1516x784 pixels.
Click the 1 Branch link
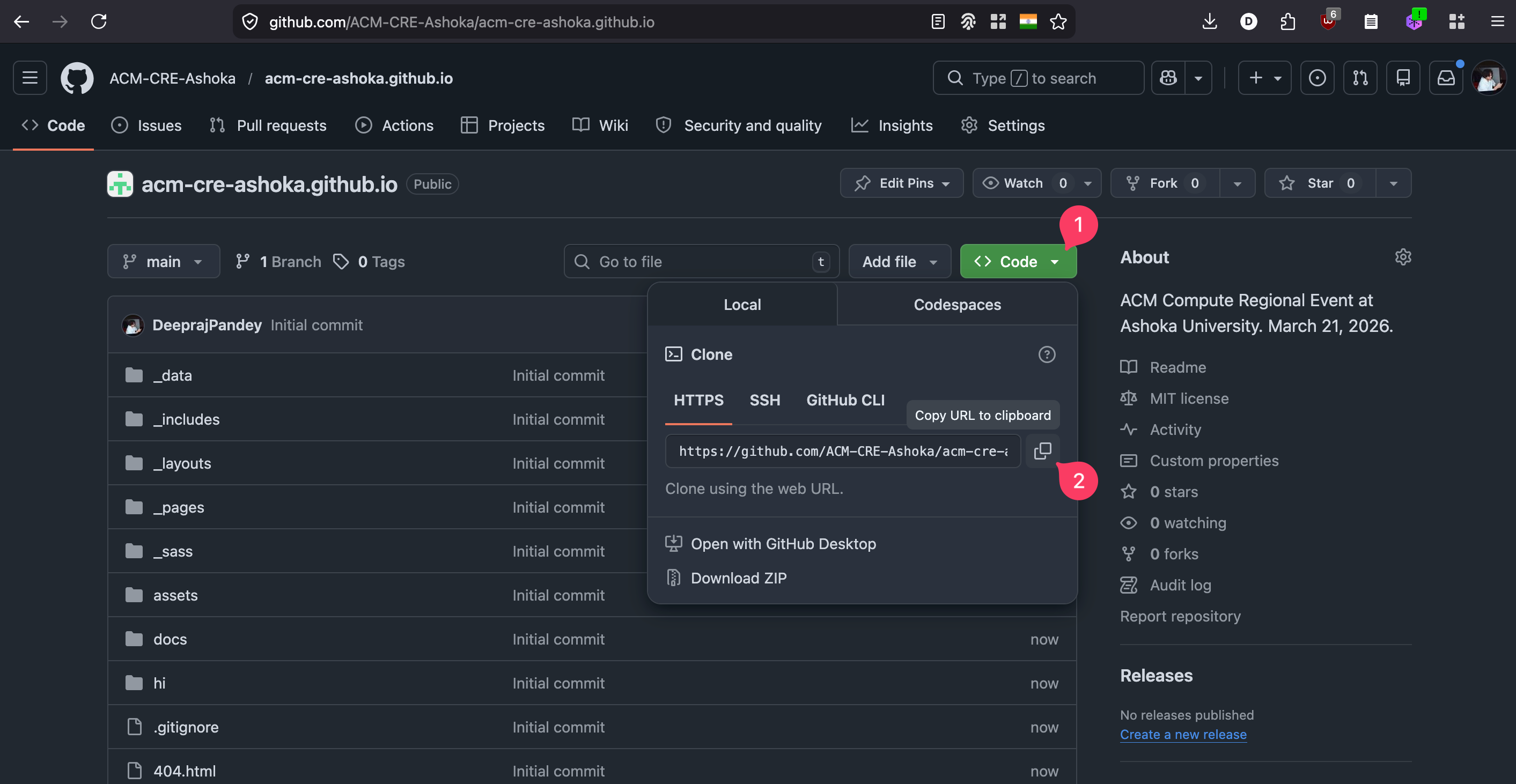tap(278, 261)
